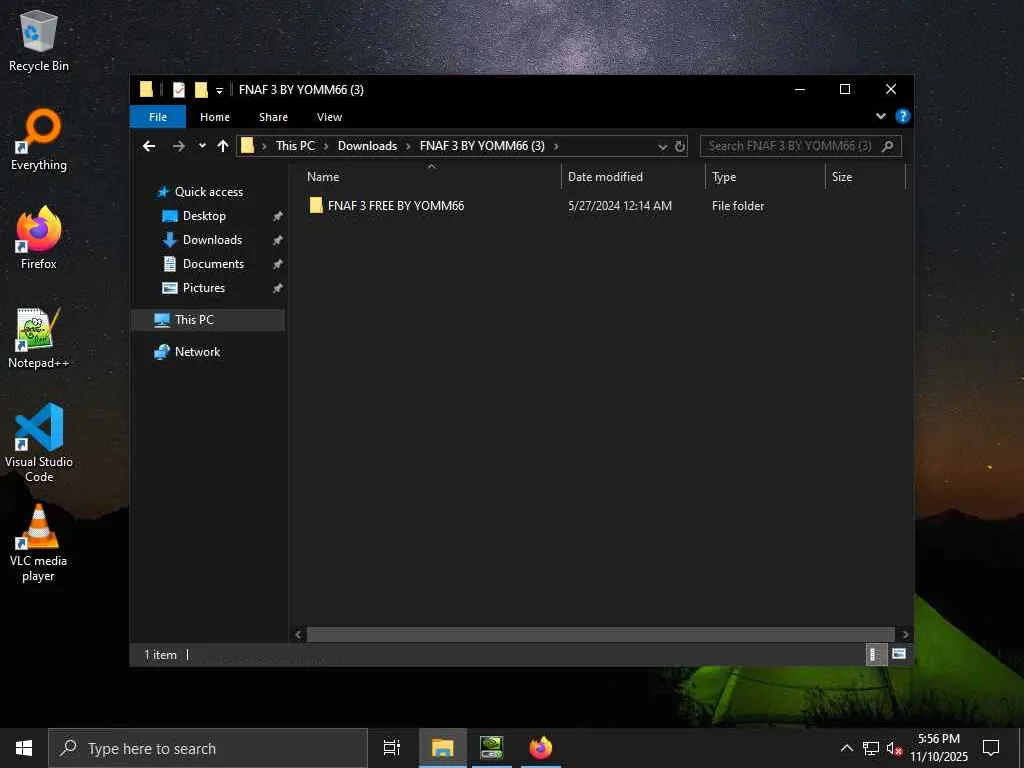Open the notification center icon
This screenshot has width=1024, height=768.
coord(991,748)
